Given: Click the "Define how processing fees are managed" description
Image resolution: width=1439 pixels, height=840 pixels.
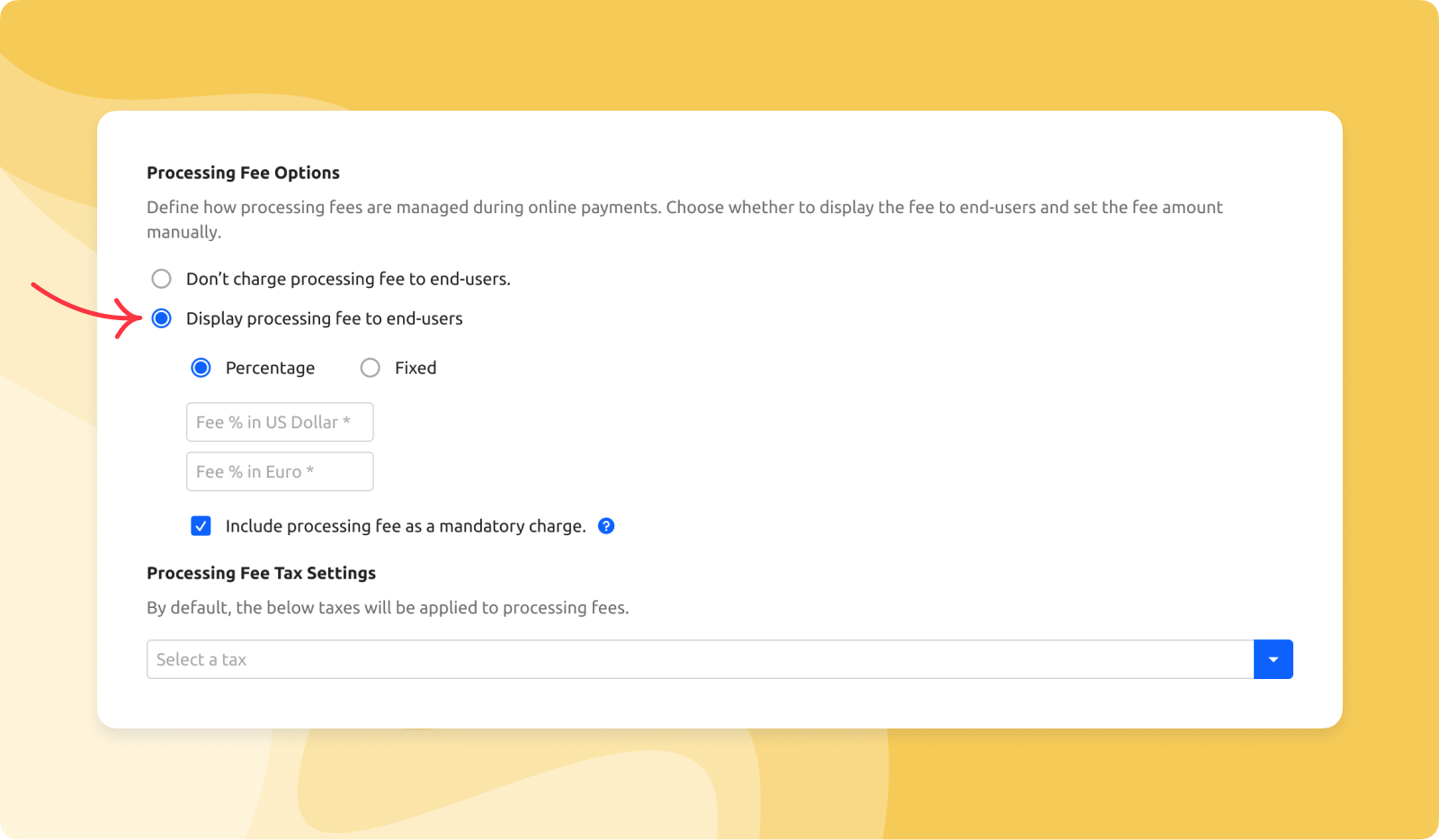Looking at the screenshot, I should point(684,208).
